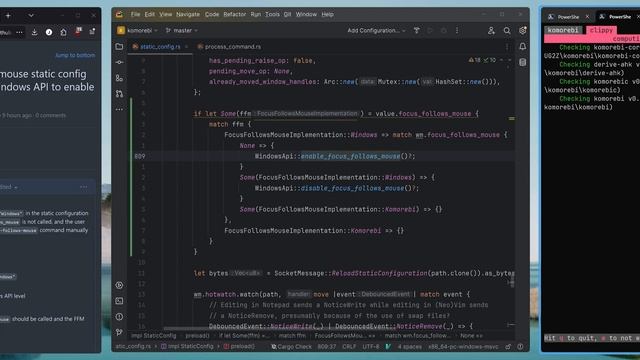Close the static_config.rs tab
The height and width of the screenshot is (360, 640).
pos(187,47)
